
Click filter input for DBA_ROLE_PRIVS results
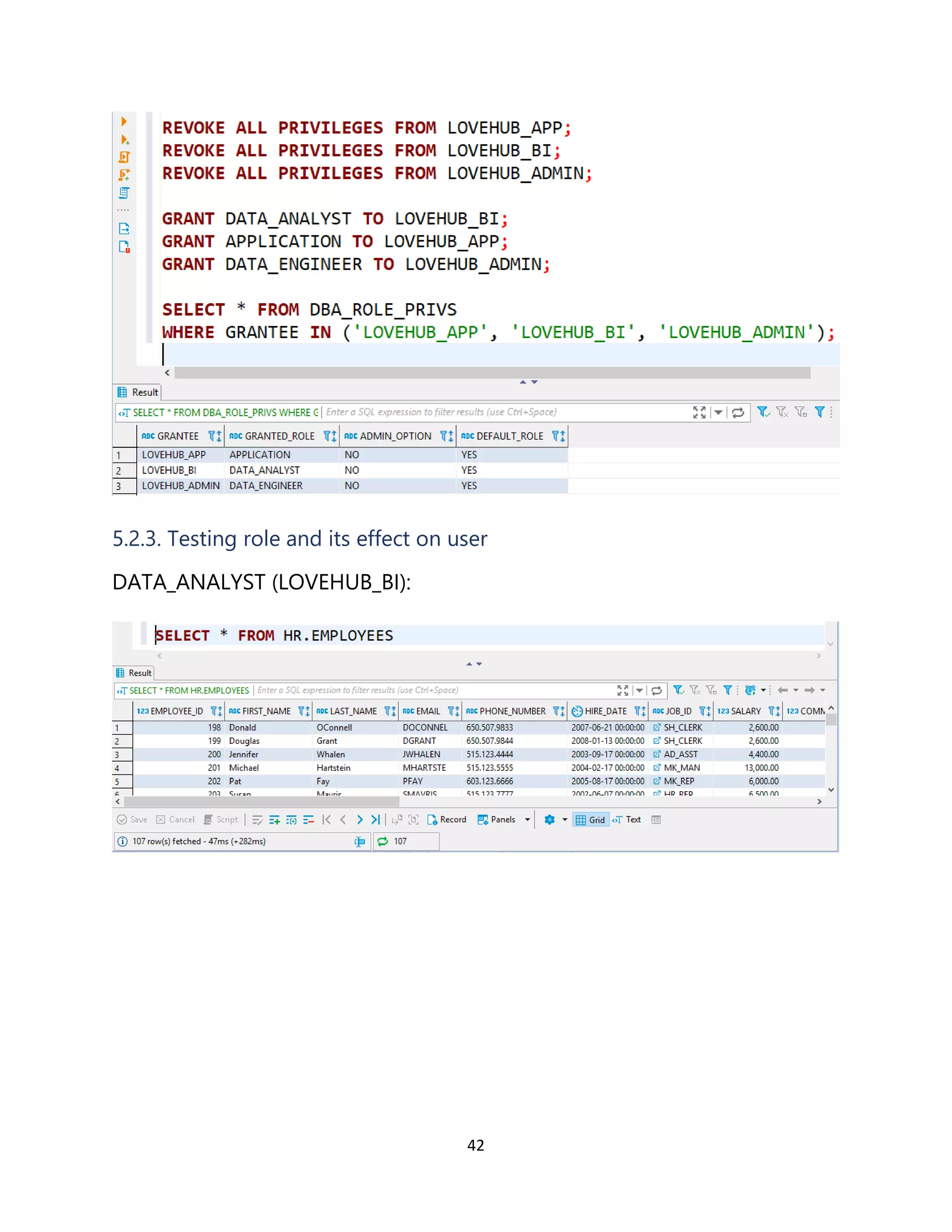tap(505, 412)
